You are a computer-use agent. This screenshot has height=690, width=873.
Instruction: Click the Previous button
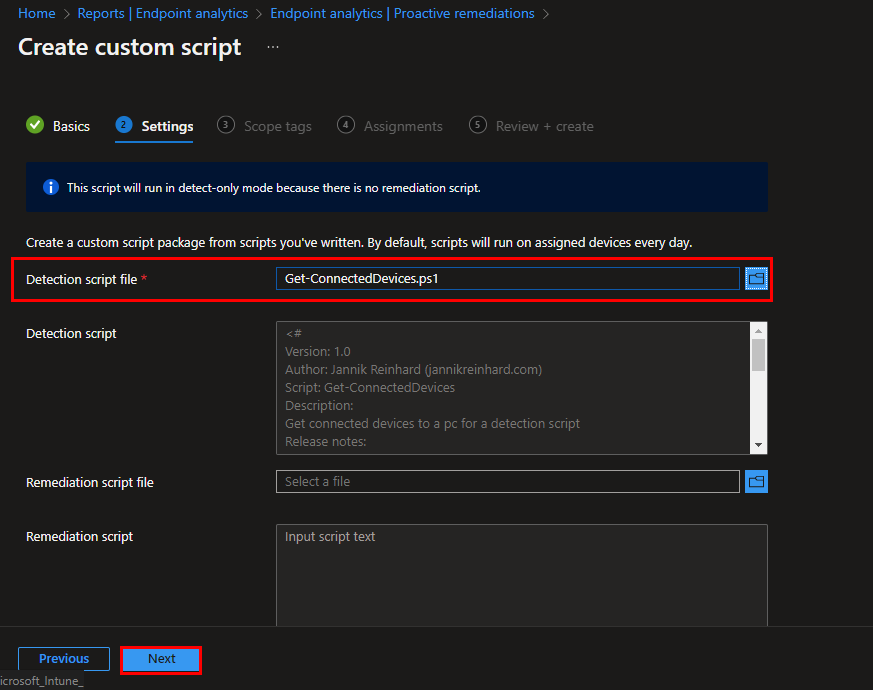63,659
